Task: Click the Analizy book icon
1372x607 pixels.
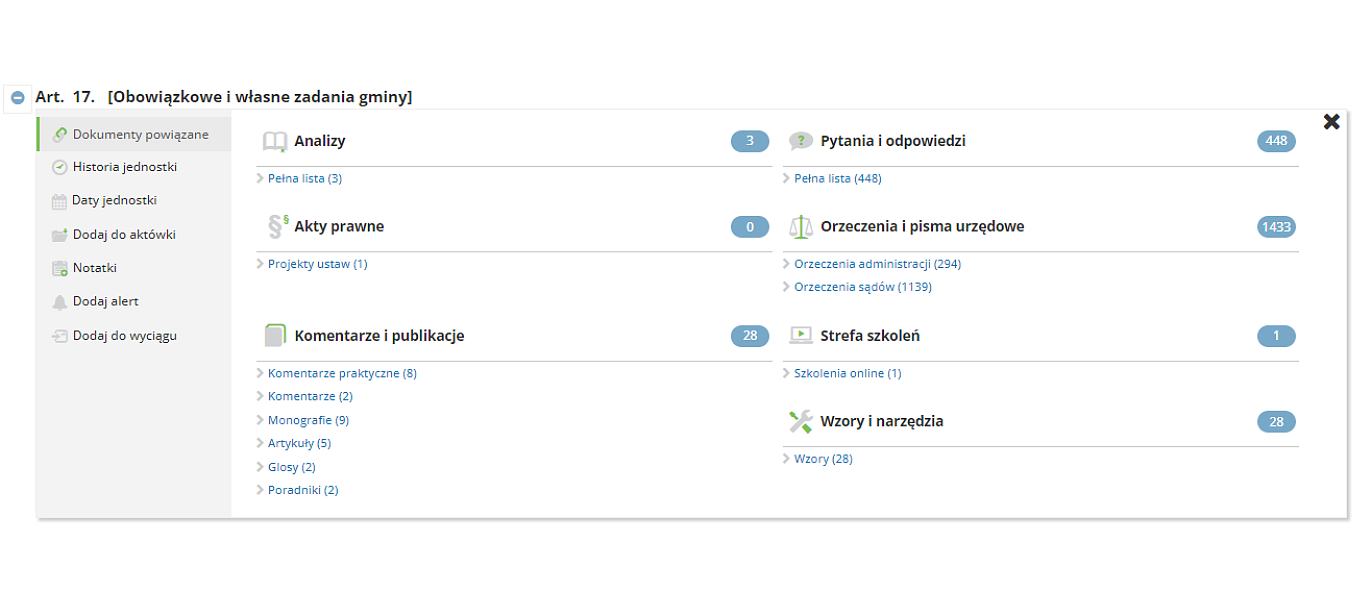Action: [274, 141]
